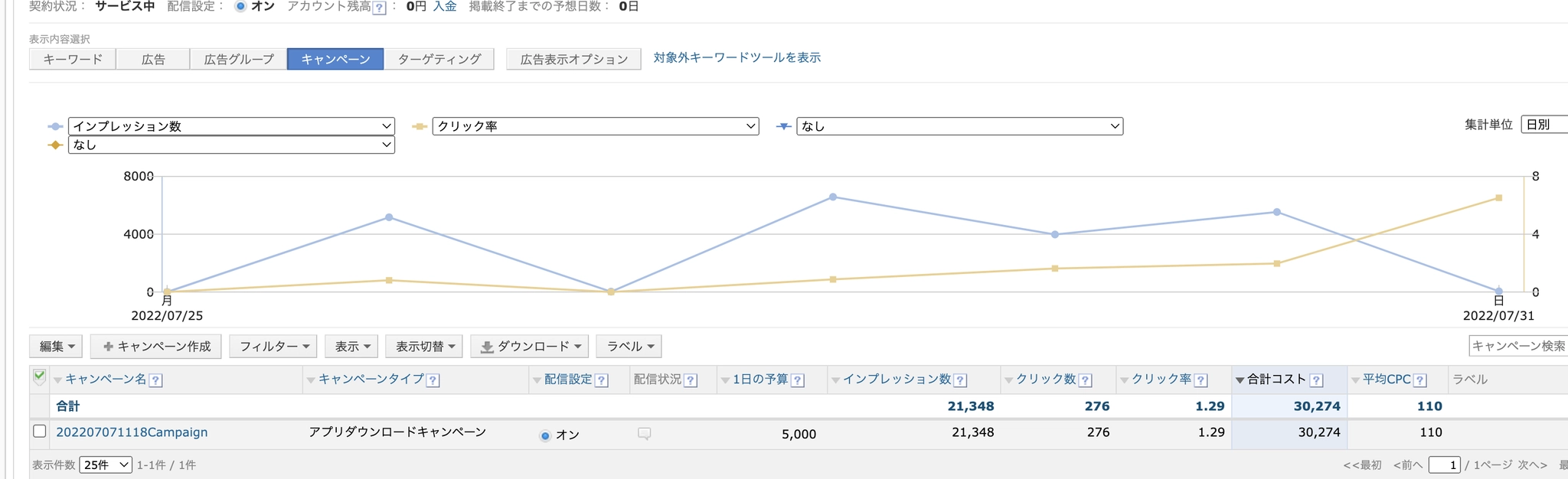Check the 202207071118Campaign row checkbox

[x=40, y=432]
